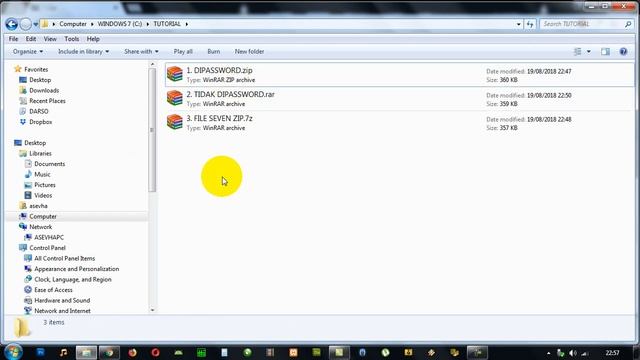Select the 2. TIDAK DIPASSWORD.rar archive icon
This screenshot has height=360, width=640.
[x=175, y=98]
